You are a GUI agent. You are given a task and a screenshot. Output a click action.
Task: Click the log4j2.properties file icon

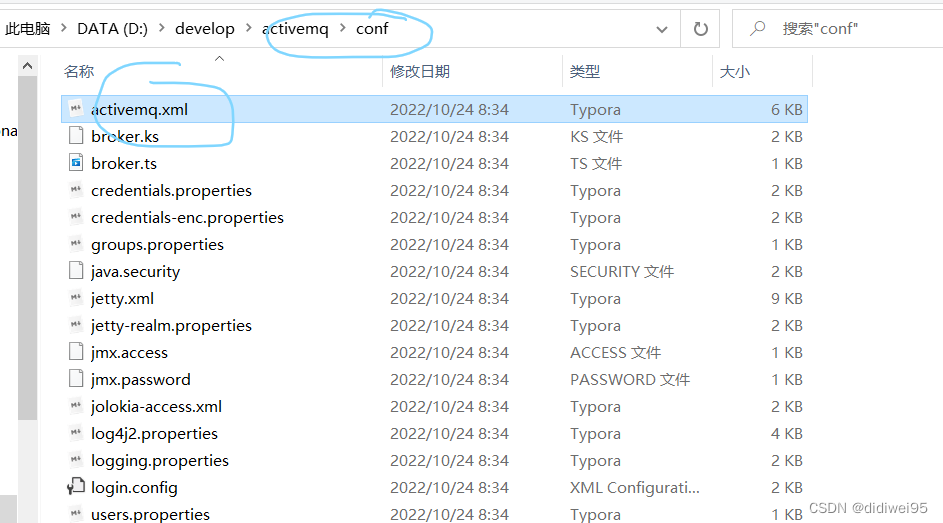click(x=76, y=433)
